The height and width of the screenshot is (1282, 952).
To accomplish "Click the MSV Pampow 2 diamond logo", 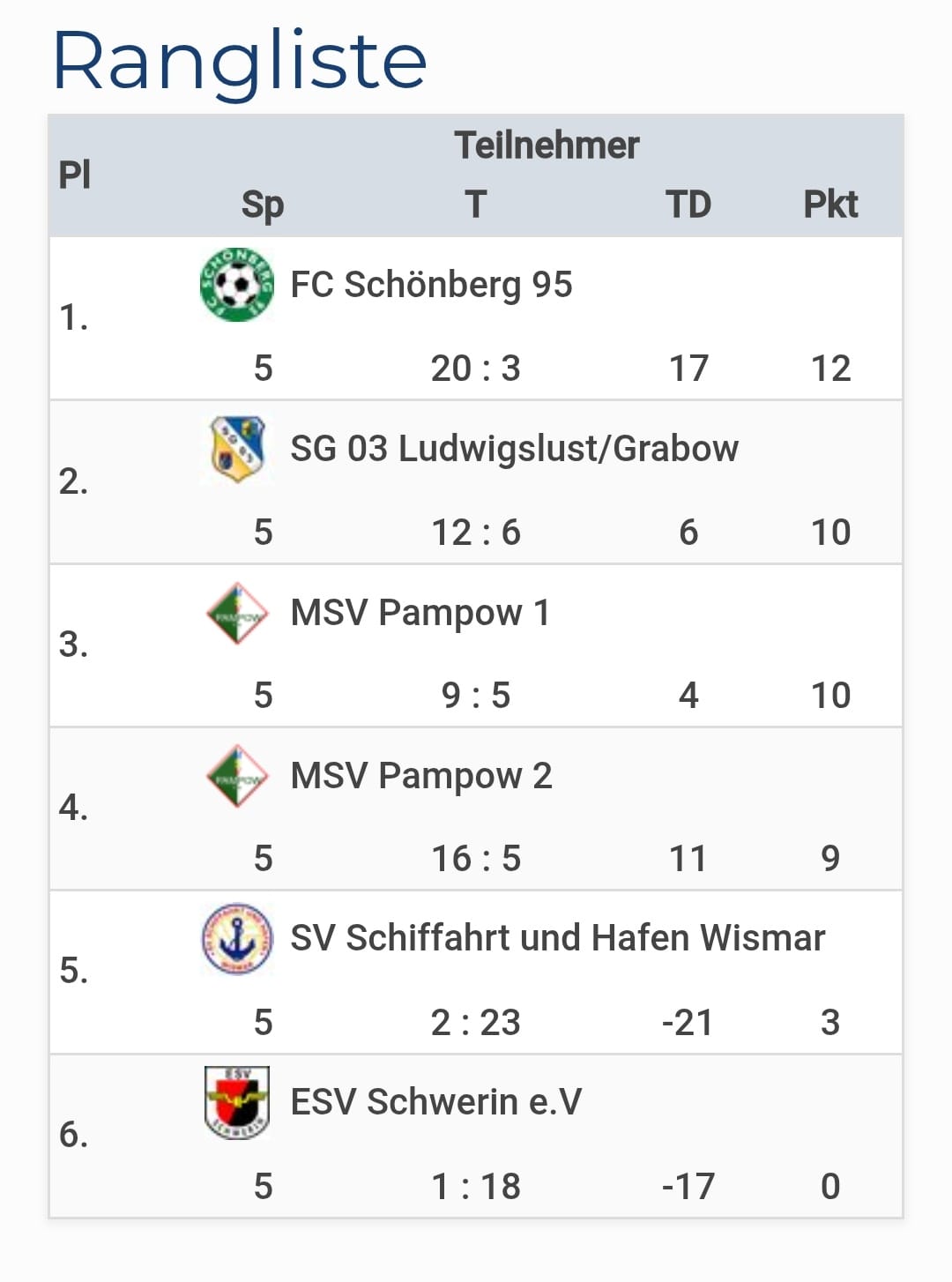I will [236, 776].
